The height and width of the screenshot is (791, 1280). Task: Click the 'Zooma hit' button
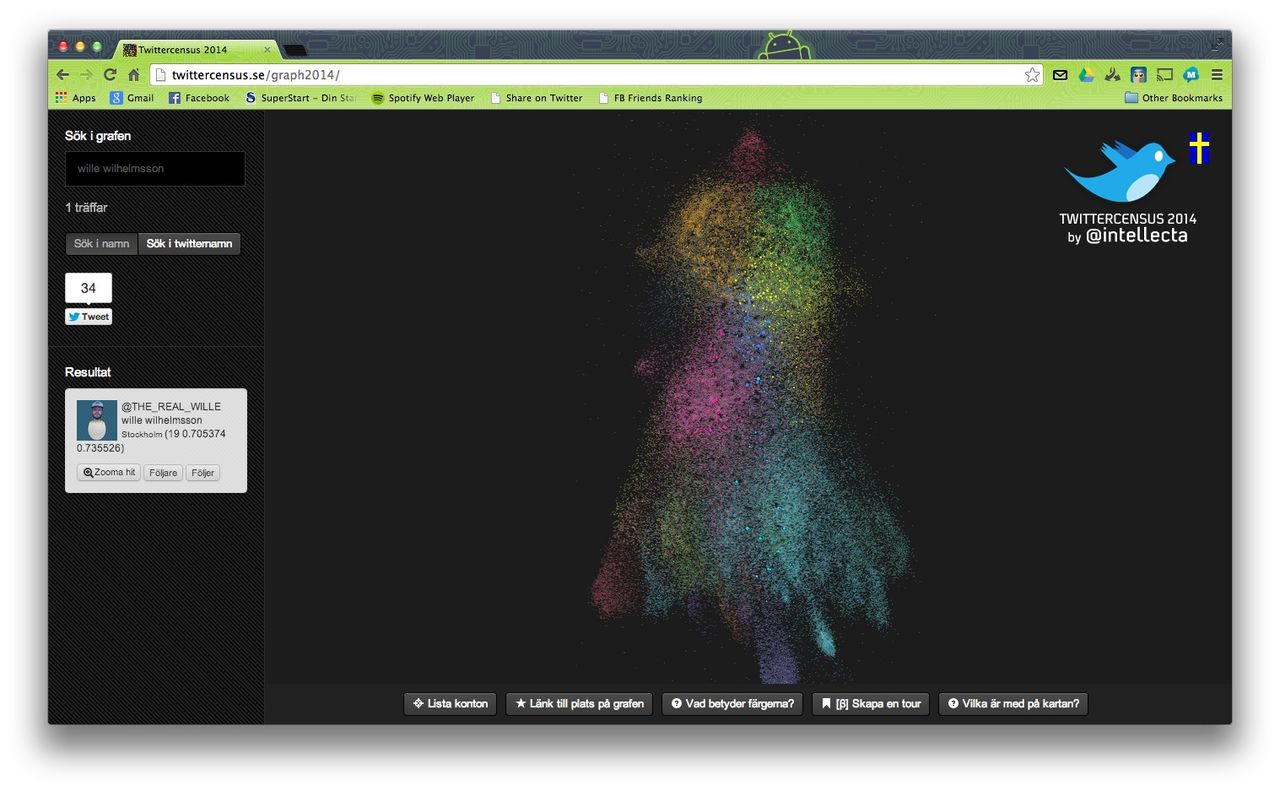click(109, 473)
